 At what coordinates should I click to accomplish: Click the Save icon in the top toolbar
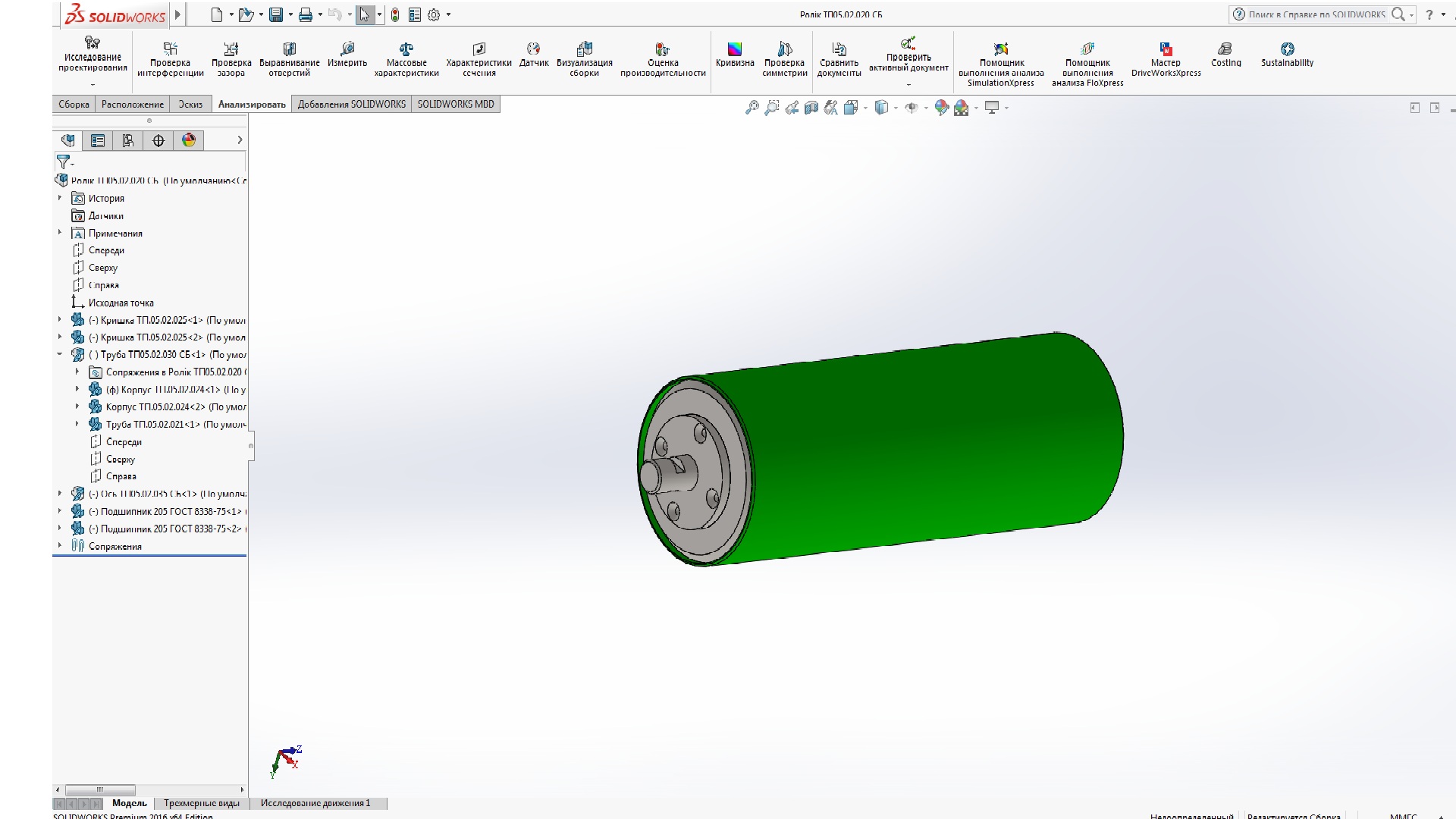tap(276, 14)
